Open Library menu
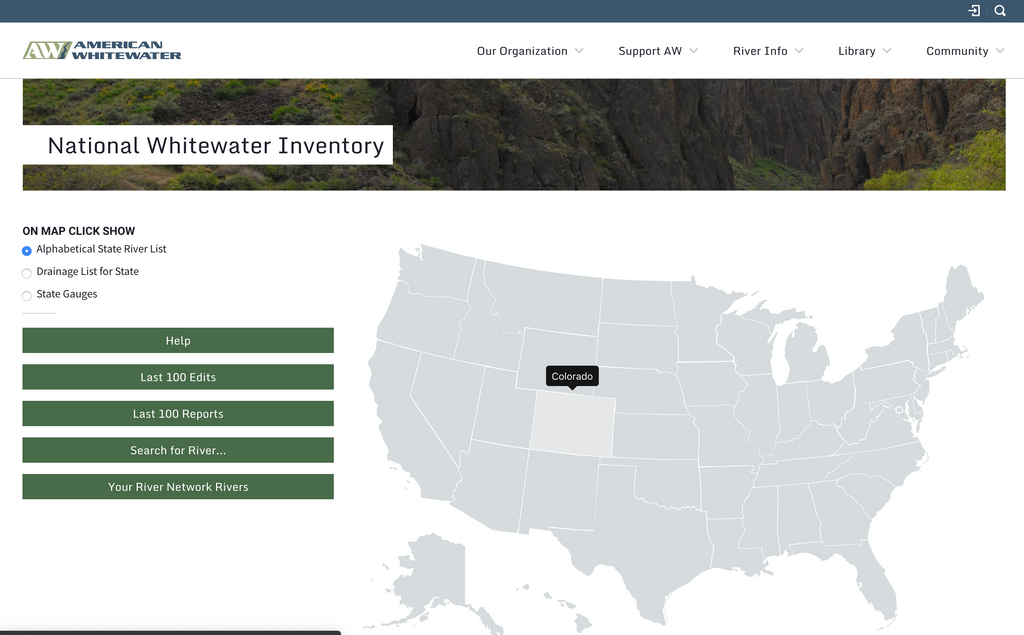Viewport: 1024px width, 635px height. (856, 51)
